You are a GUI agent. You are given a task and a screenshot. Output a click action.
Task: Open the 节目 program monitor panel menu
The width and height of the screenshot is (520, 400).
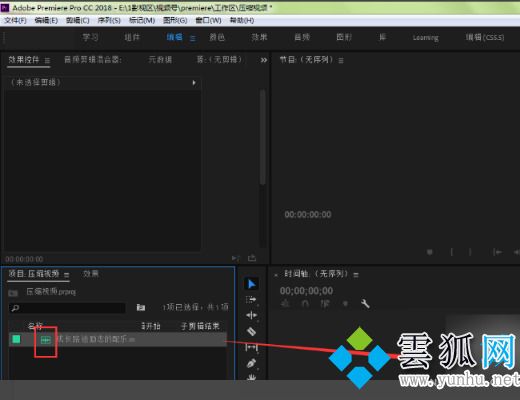pos(341,60)
